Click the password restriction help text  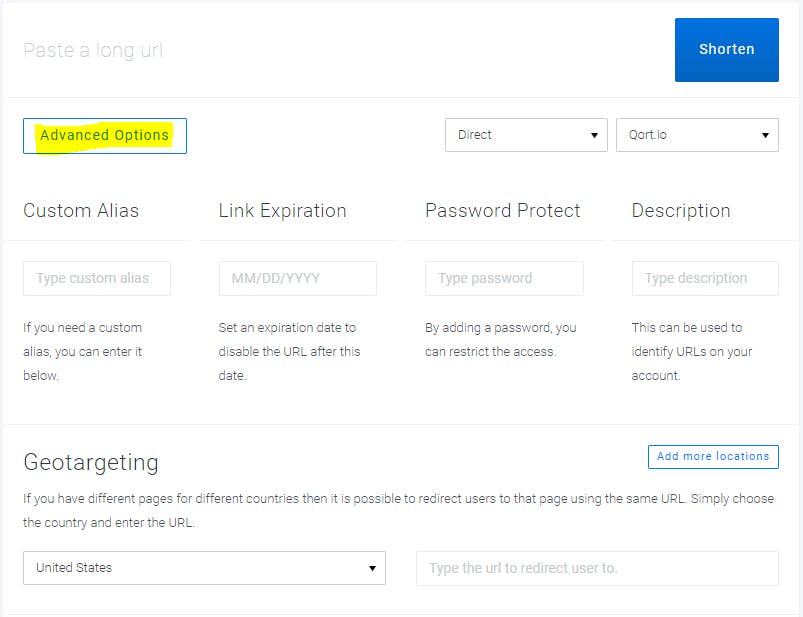pos(500,339)
